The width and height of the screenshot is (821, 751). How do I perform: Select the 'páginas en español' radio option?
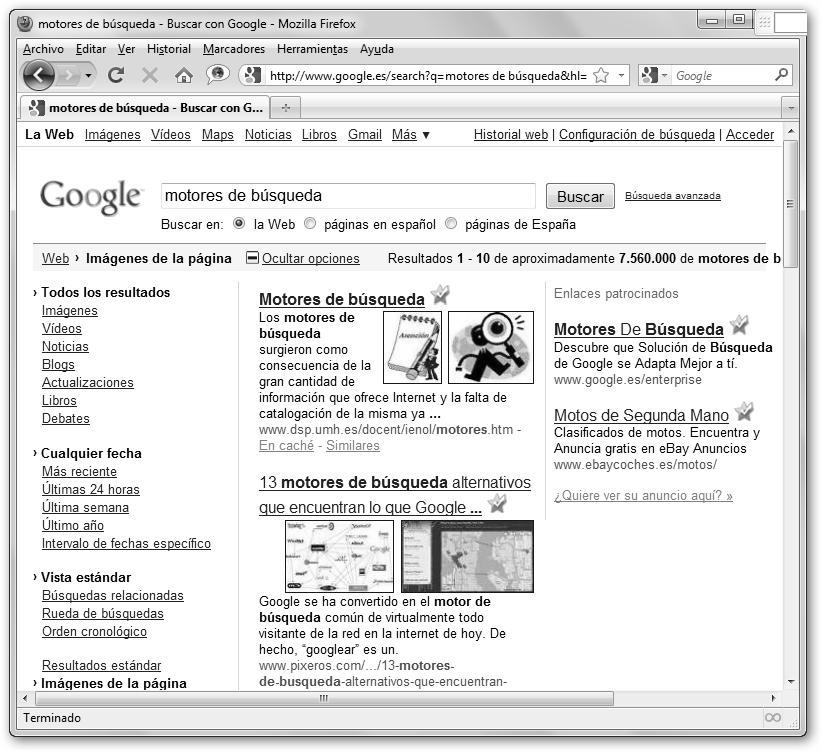pos(310,224)
